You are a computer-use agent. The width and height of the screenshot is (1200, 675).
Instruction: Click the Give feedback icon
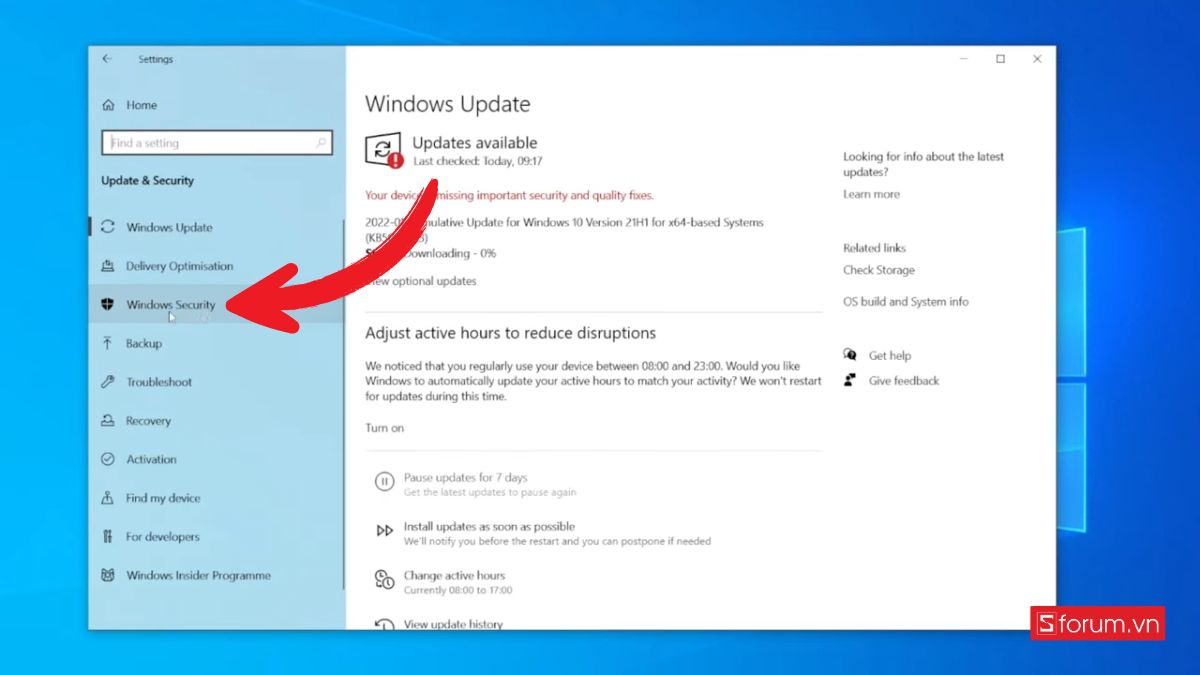coord(850,381)
